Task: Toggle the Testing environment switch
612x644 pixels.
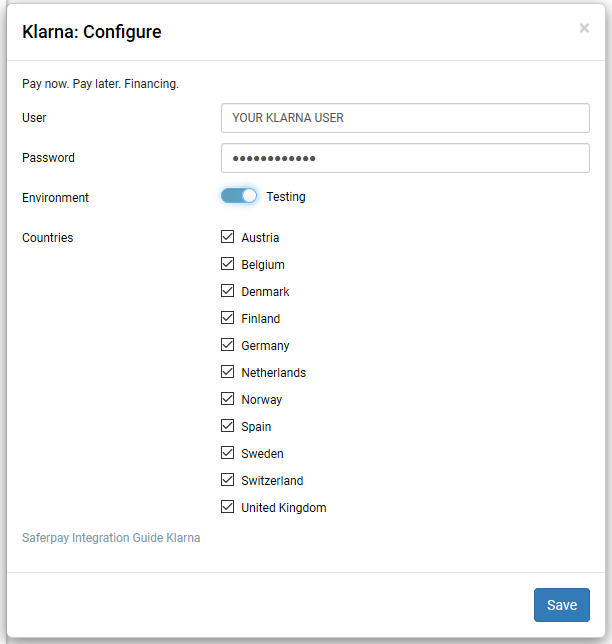Action: [x=239, y=196]
